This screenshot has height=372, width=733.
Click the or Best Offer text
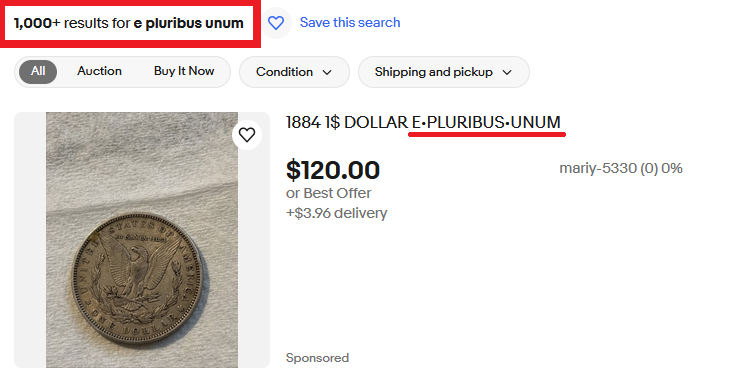(329, 193)
